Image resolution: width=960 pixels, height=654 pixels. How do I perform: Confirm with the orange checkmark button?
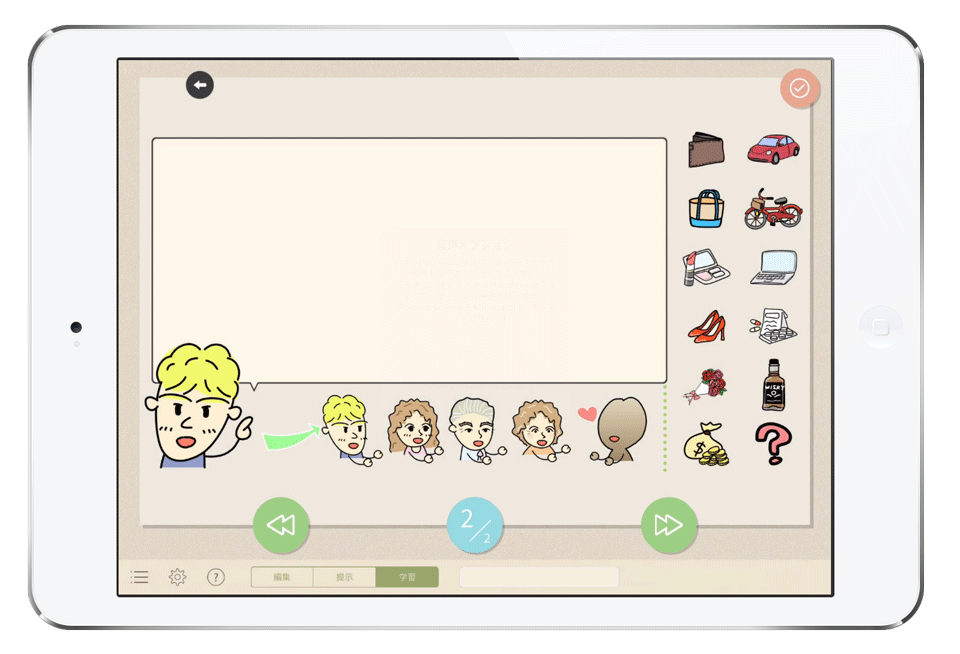click(799, 88)
